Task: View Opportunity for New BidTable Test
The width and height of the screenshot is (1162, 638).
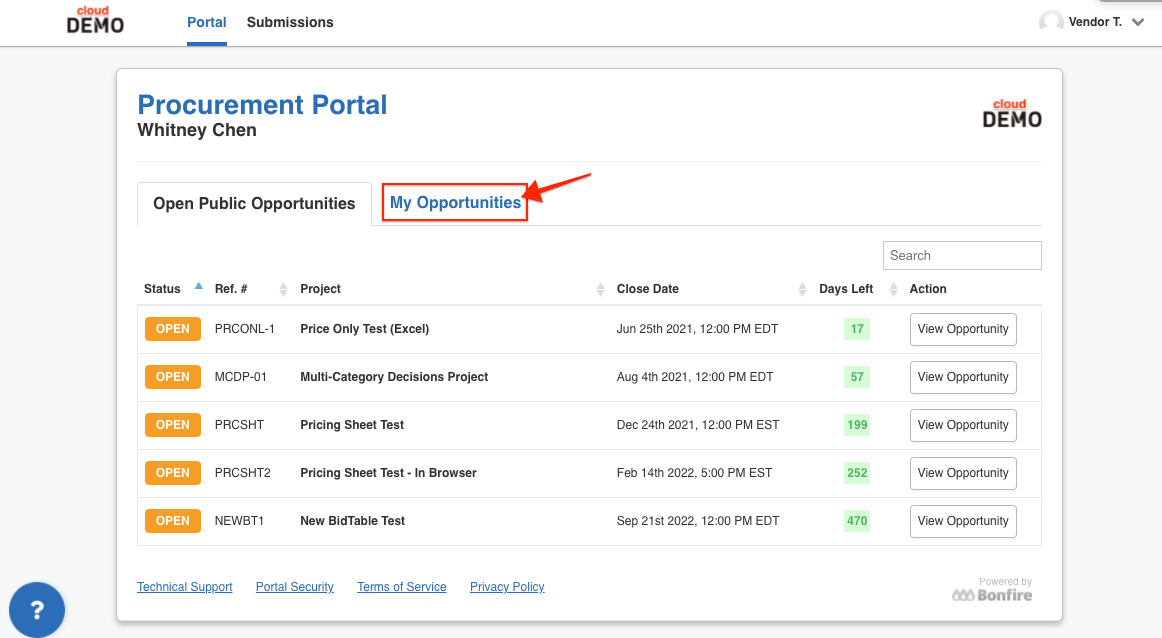Action: (963, 521)
